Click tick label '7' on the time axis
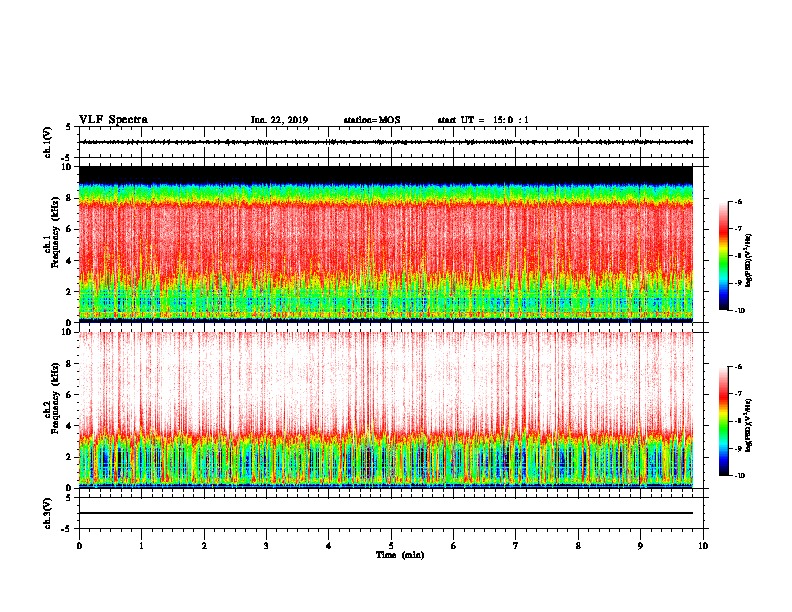This screenshot has width=792, height=612. click(516, 546)
